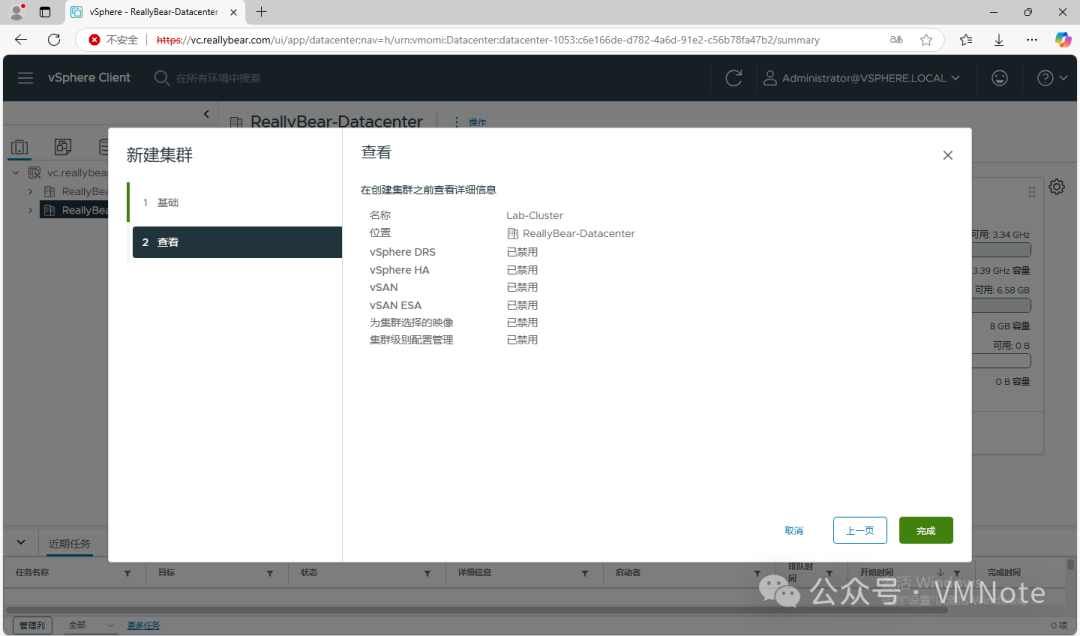
Task: Select the vc.reallybear vCenter tree item
Action: click(x=69, y=172)
